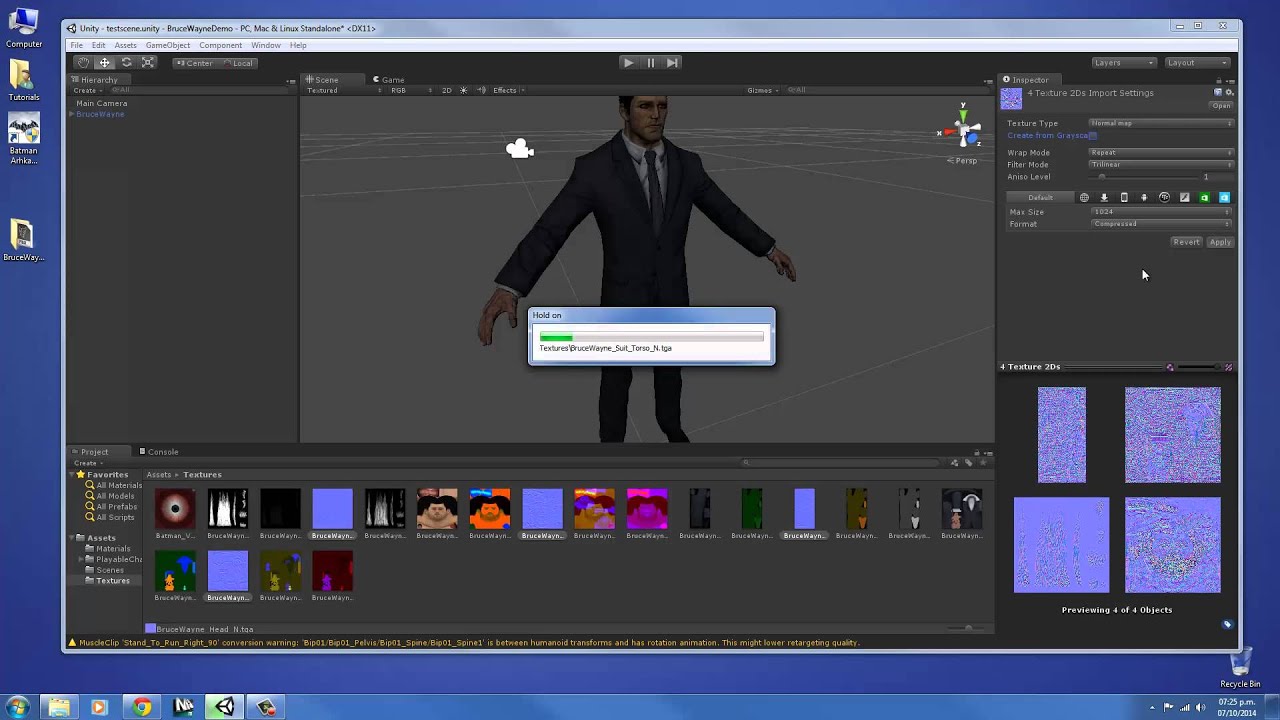Click the Inspector help book icon
Viewport: 1280px width, 720px height.
pos(1218,93)
